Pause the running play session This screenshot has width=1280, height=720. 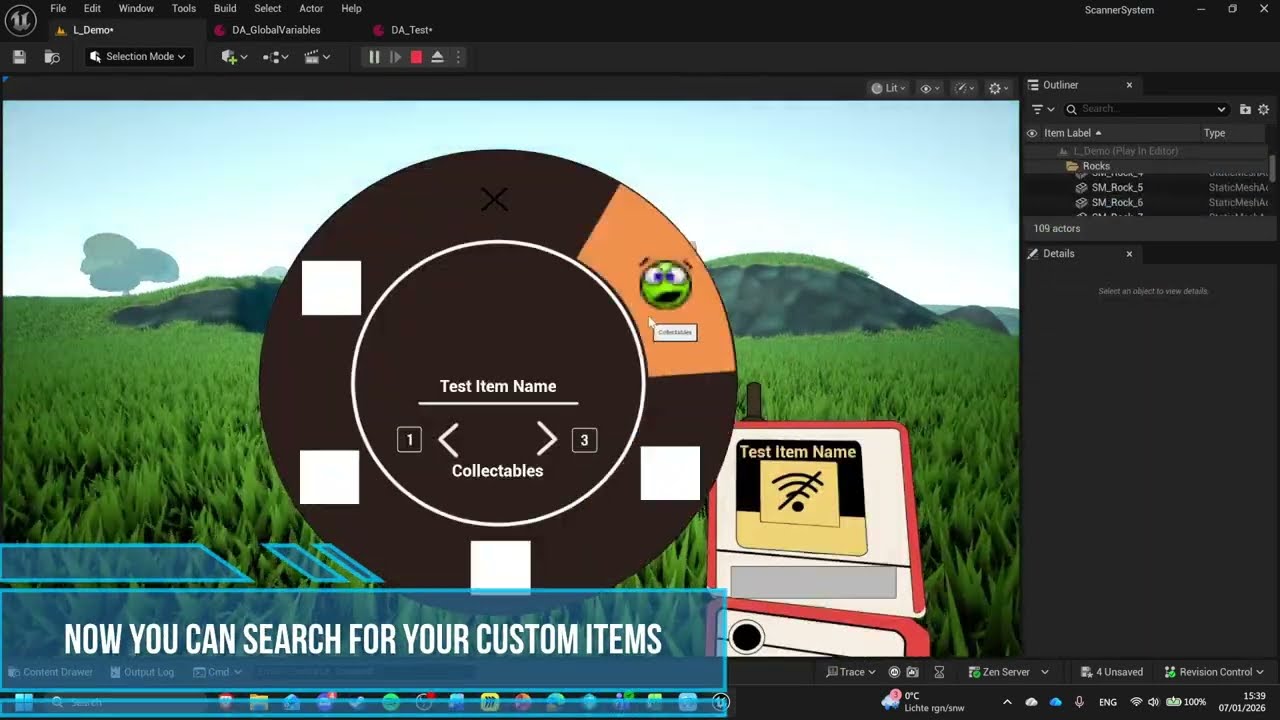pyautogui.click(x=374, y=57)
